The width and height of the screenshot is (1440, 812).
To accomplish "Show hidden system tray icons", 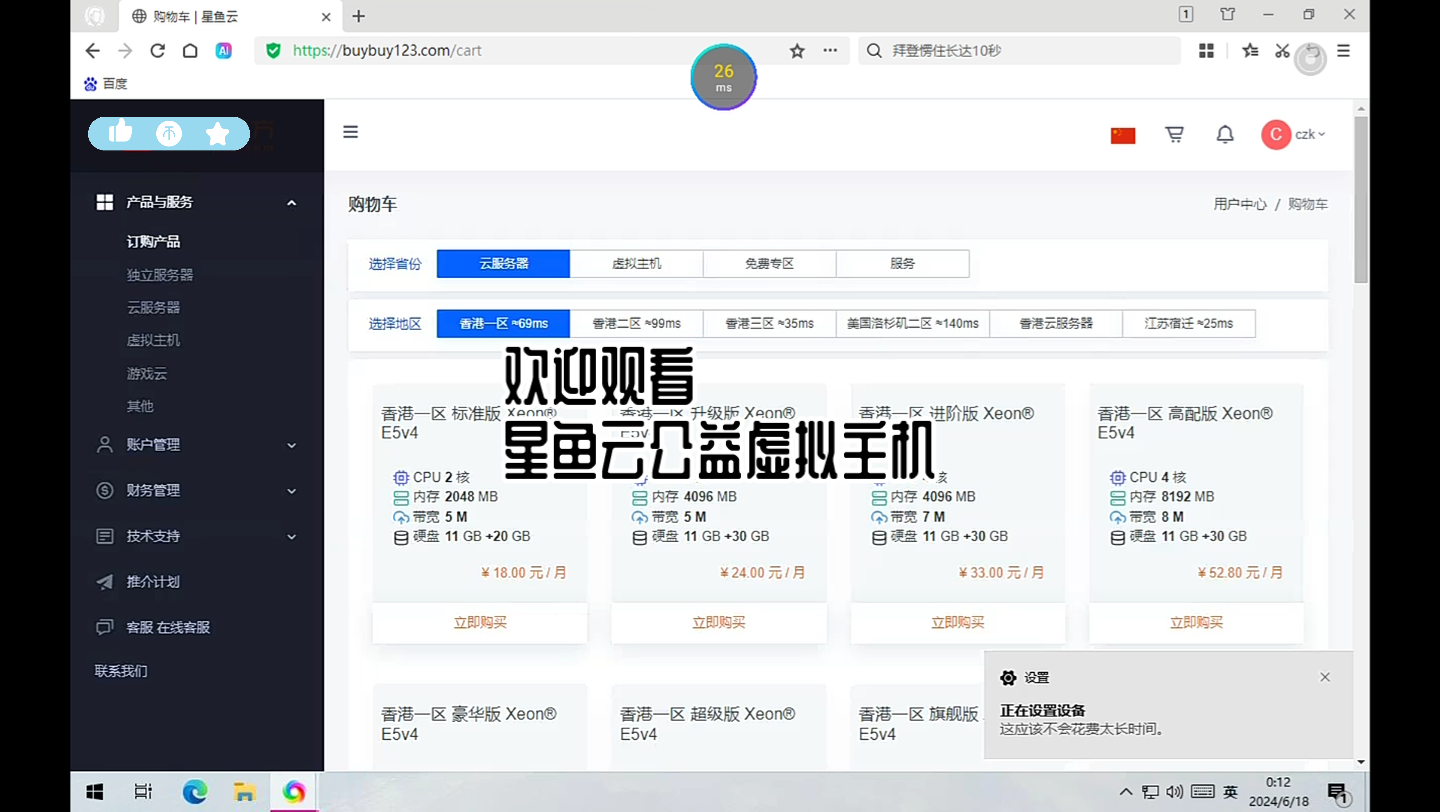I will [1126, 792].
